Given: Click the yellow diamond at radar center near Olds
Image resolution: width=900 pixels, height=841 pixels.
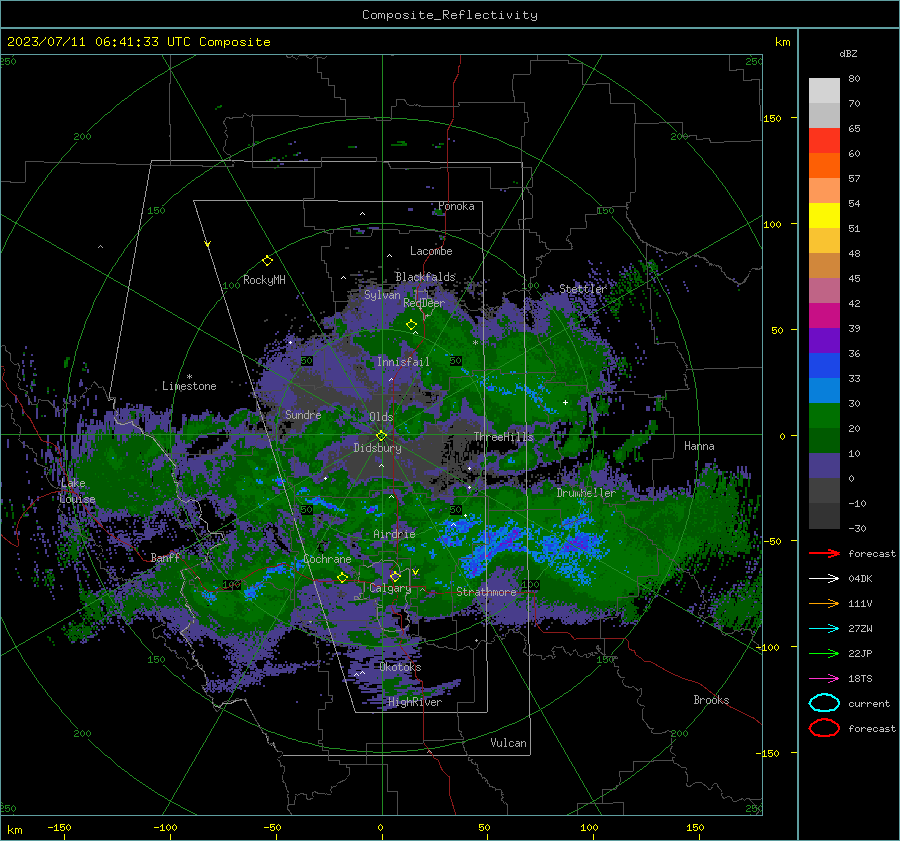Looking at the screenshot, I should [381, 436].
